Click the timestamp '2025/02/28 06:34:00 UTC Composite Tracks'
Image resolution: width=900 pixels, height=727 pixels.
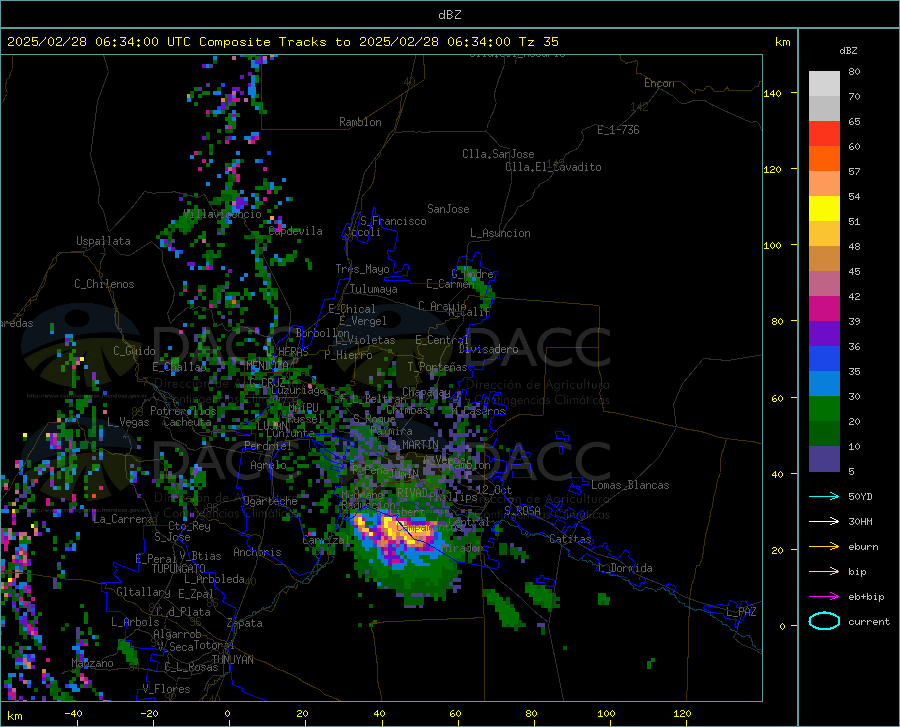click(174, 42)
